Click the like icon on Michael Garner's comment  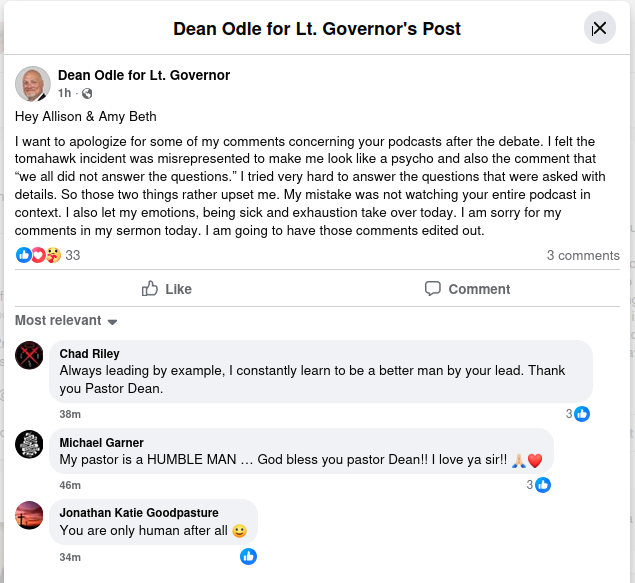[x=543, y=485]
